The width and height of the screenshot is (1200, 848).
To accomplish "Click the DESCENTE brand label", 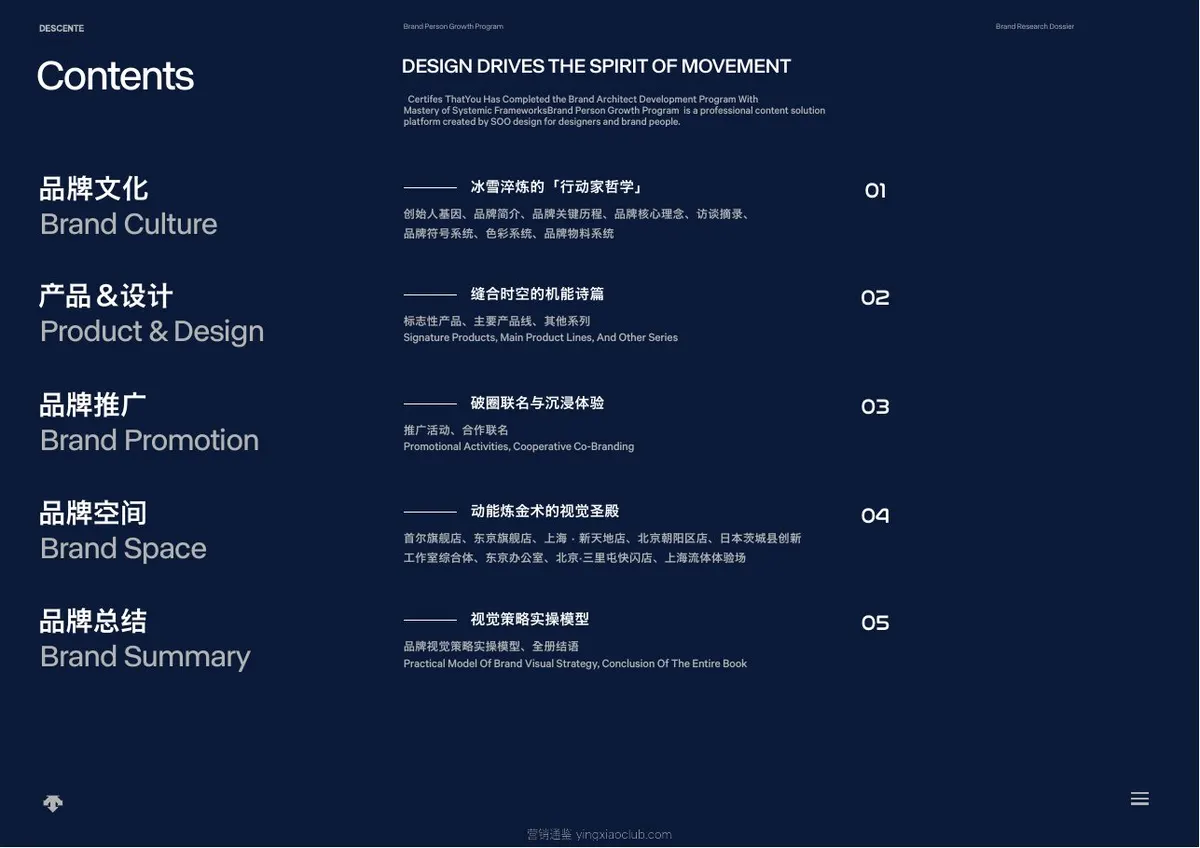I will point(62,28).
